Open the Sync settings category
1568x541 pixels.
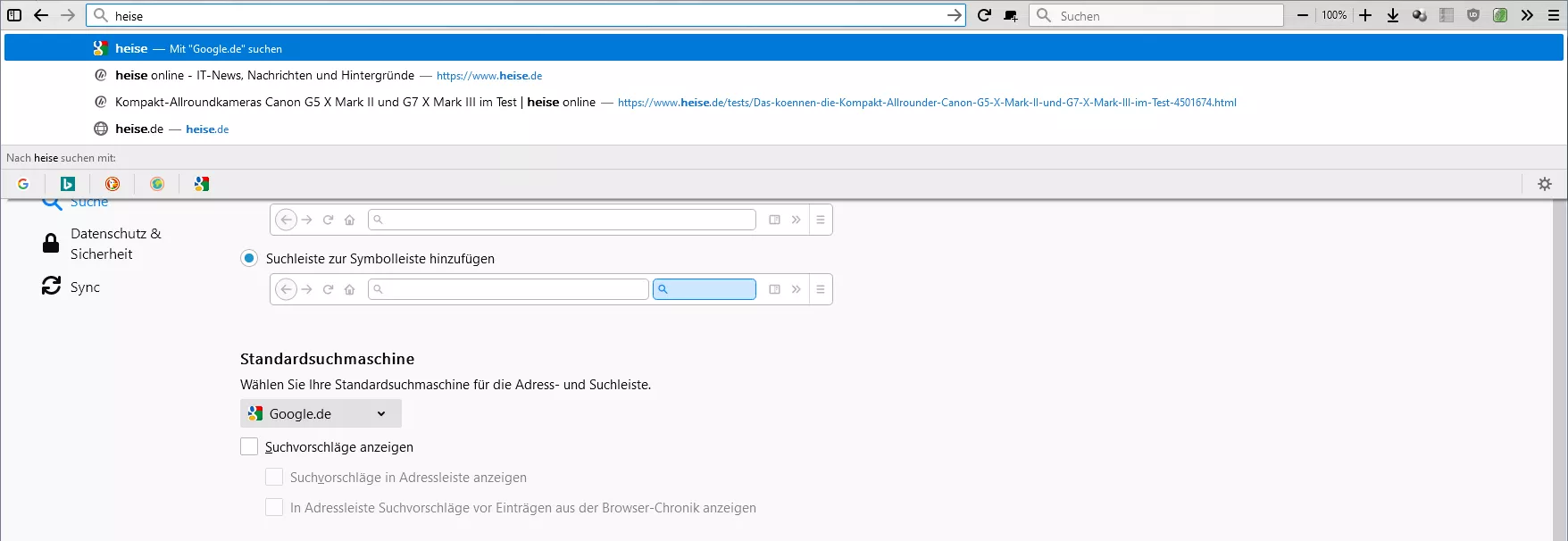point(71,287)
